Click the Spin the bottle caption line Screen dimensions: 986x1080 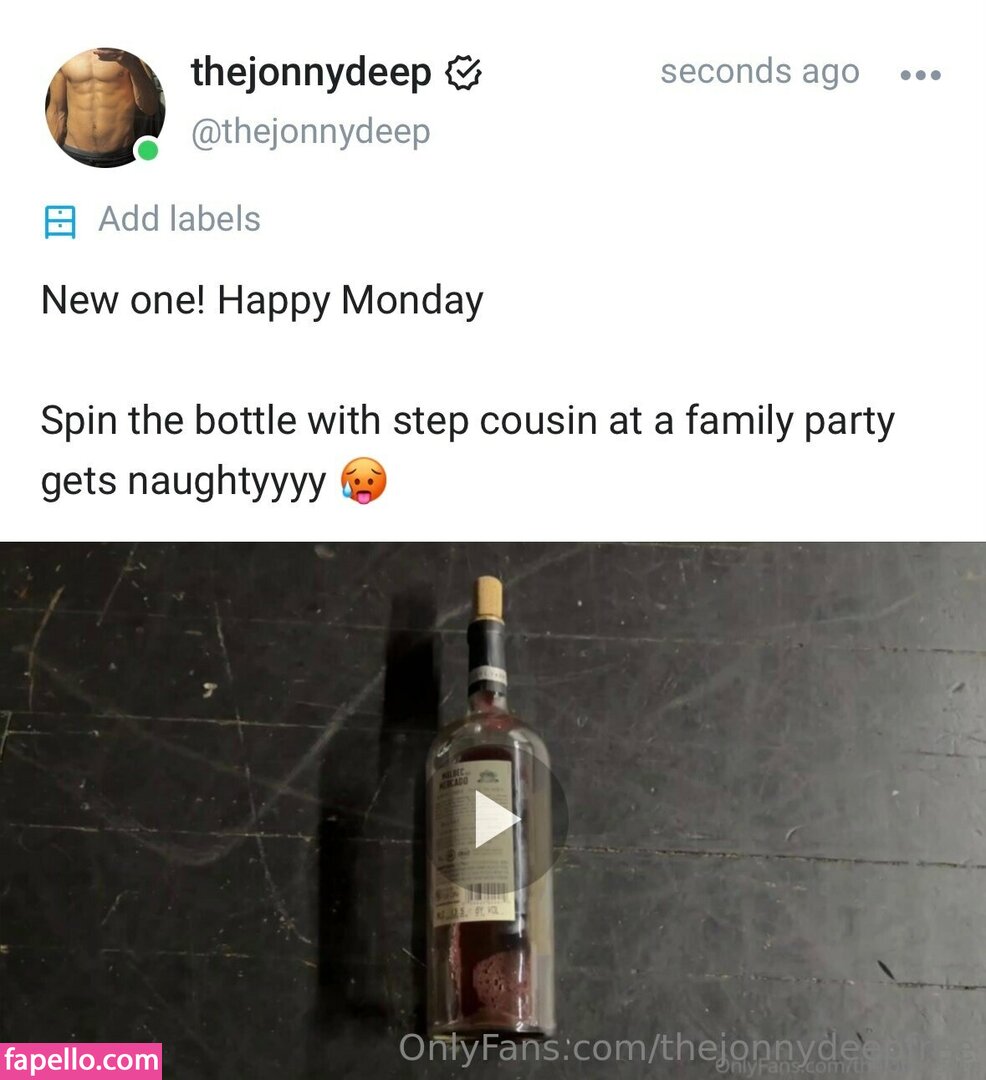(x=468, y=421)
